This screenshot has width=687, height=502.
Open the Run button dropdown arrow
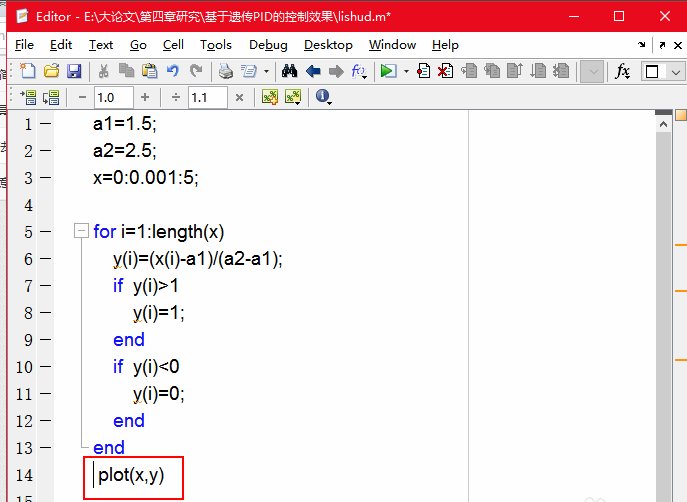pos(404,72)
